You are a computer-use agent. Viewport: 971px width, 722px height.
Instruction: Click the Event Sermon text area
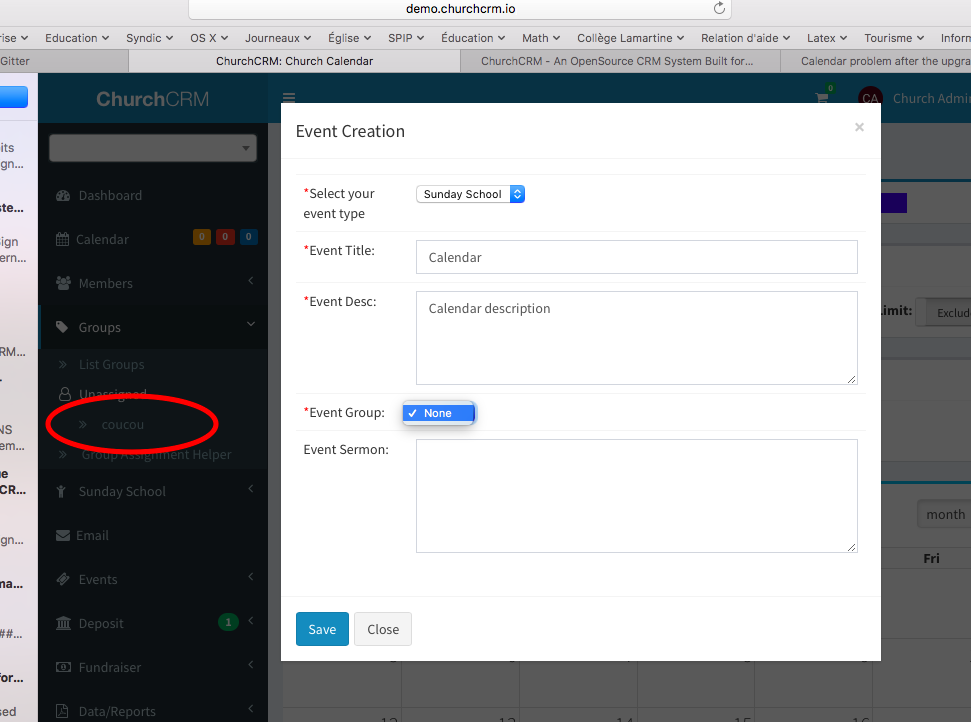click(637, 496)
